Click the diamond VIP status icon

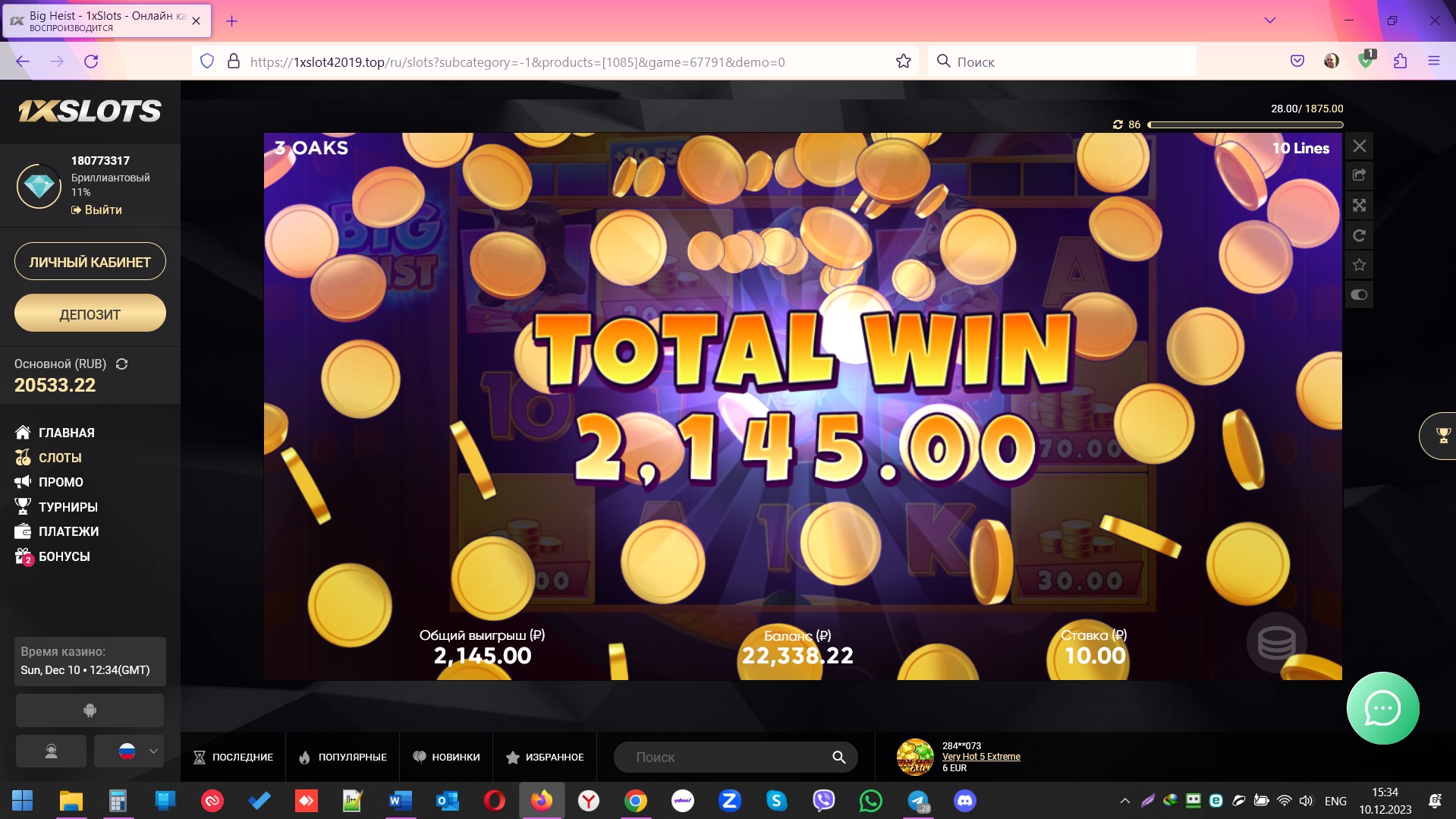(39, 186)
